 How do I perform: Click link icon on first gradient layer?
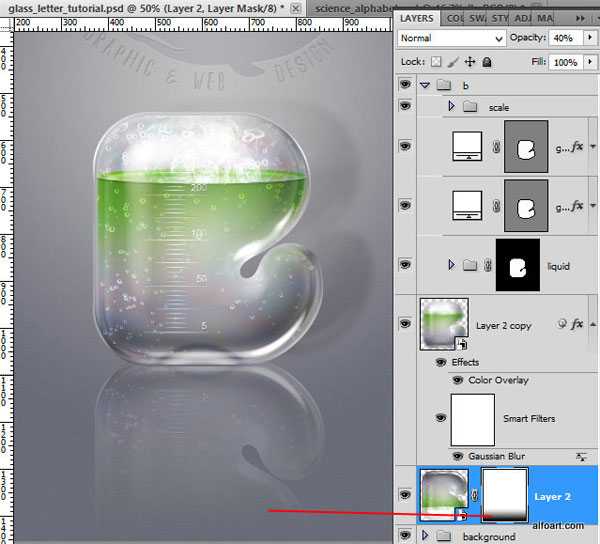(496, 147)
